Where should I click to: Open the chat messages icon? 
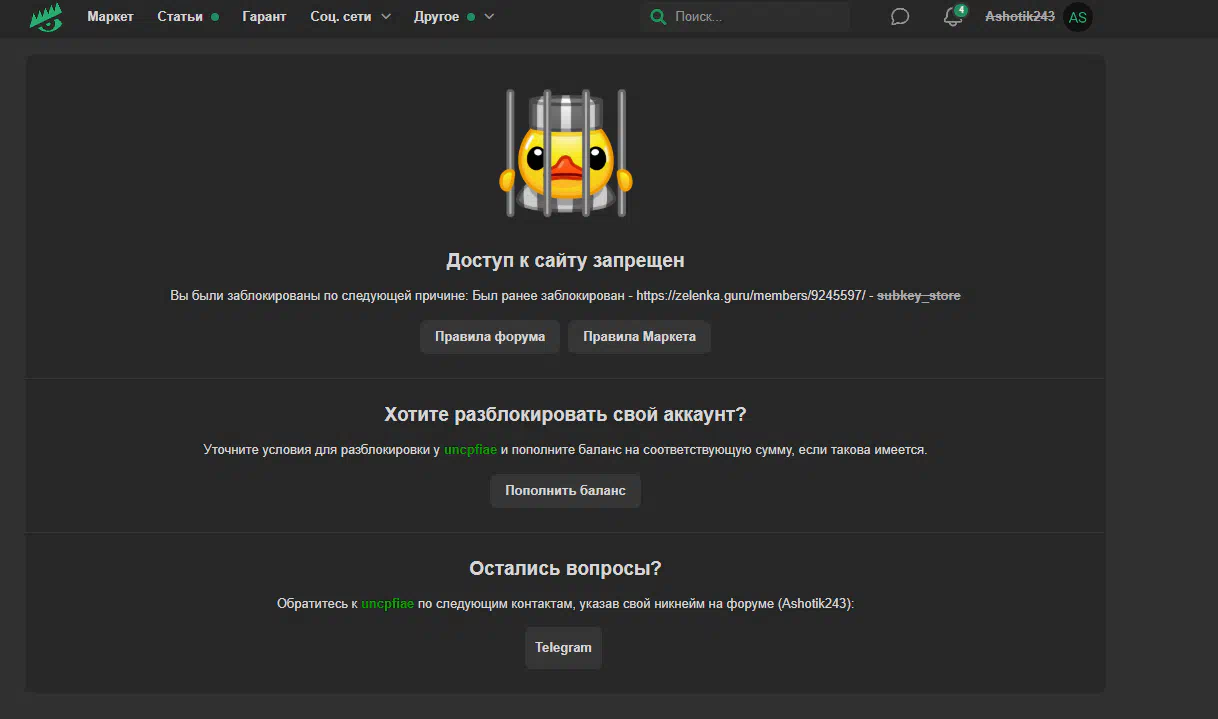coord(900,17)
